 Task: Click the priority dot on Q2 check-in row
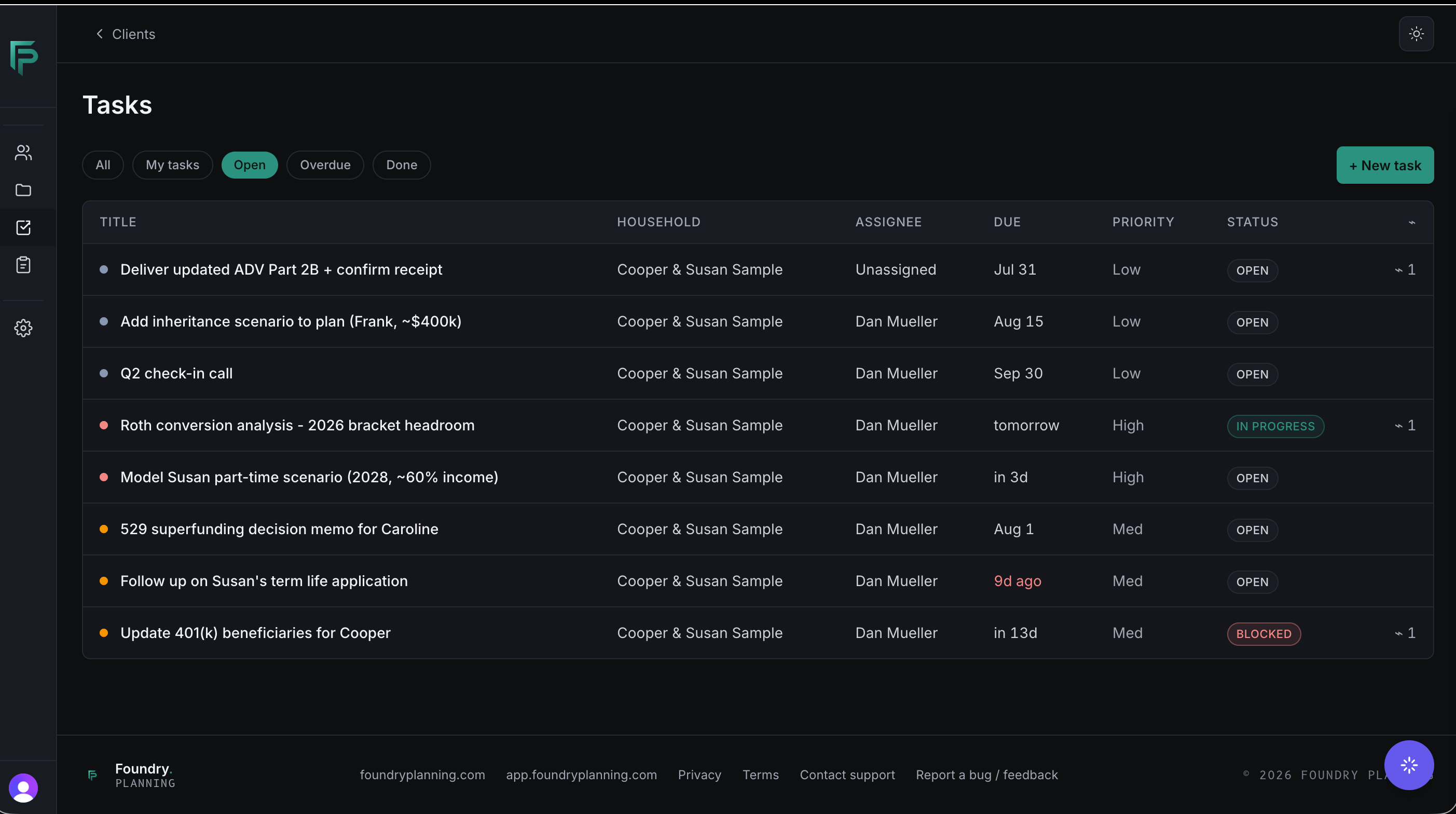[x=103, y=373]
